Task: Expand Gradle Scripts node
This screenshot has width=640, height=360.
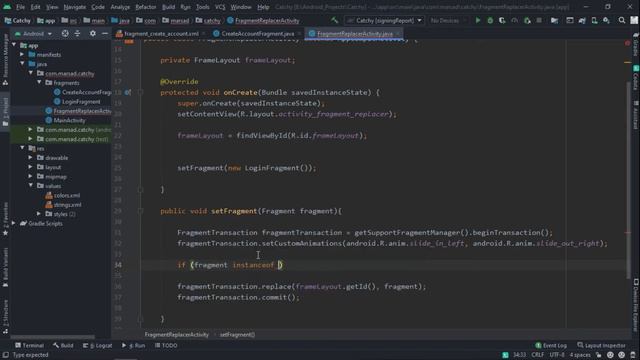Action: pos(14,223)
